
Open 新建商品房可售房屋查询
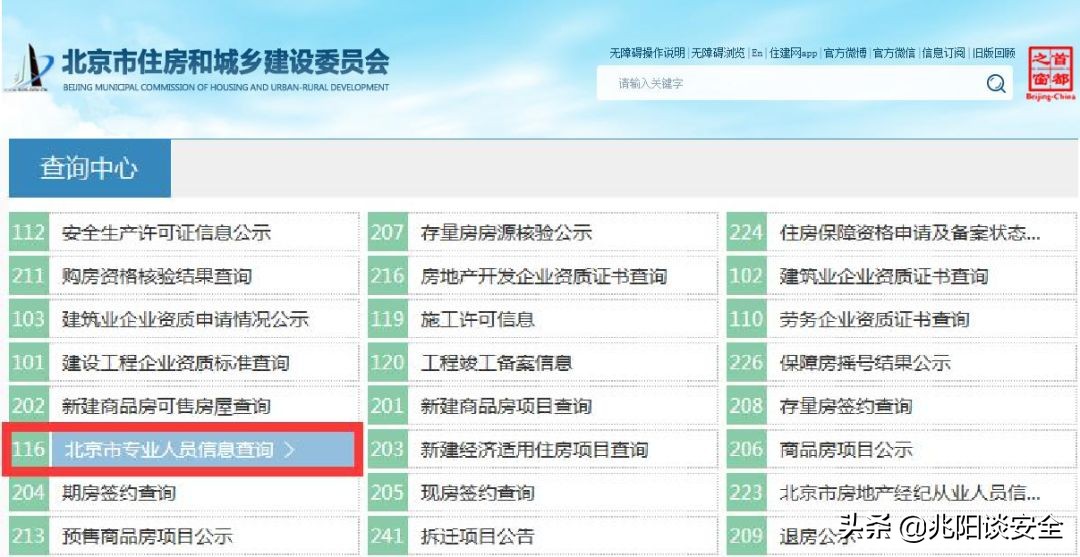click(x=165, y=406)
